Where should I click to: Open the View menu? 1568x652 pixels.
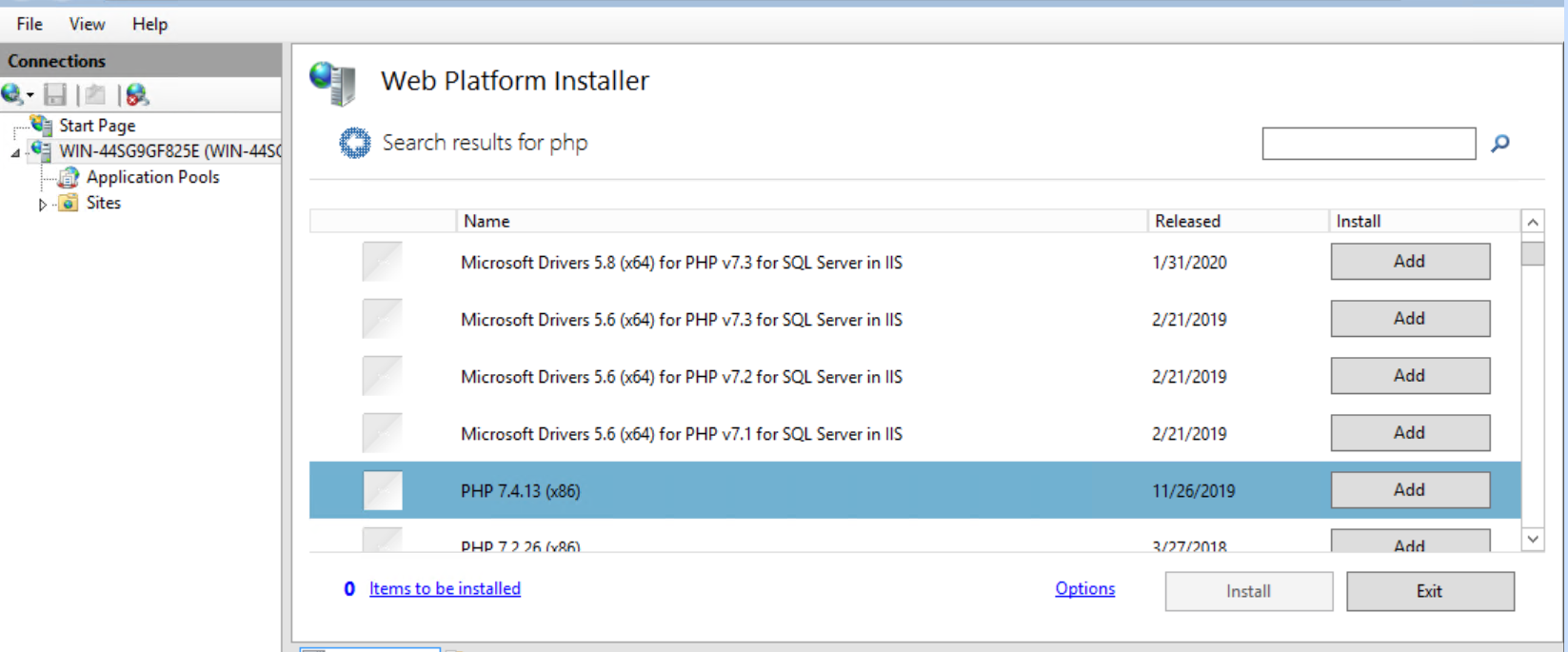click(87, 24)
